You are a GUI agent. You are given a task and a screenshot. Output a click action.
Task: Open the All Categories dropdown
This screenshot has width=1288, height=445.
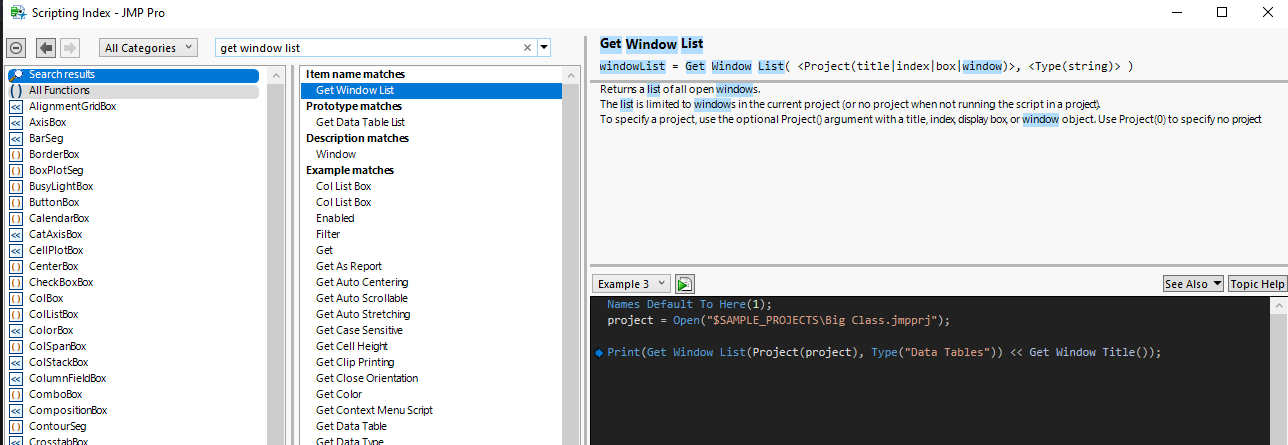coord(152,48)
